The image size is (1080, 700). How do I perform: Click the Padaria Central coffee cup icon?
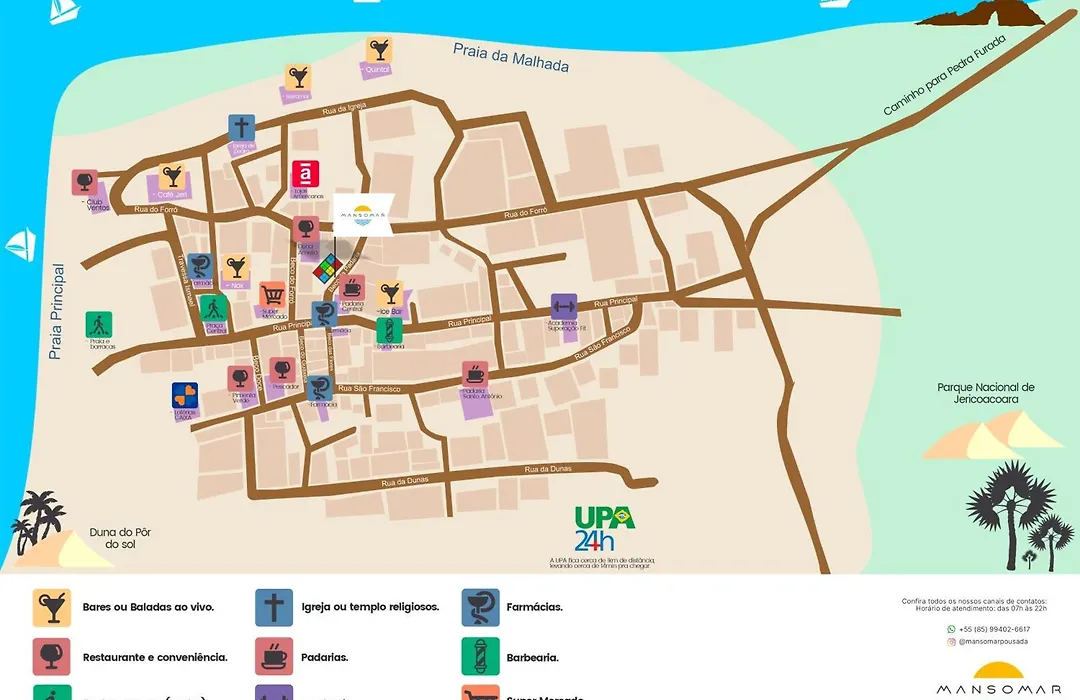352,288
